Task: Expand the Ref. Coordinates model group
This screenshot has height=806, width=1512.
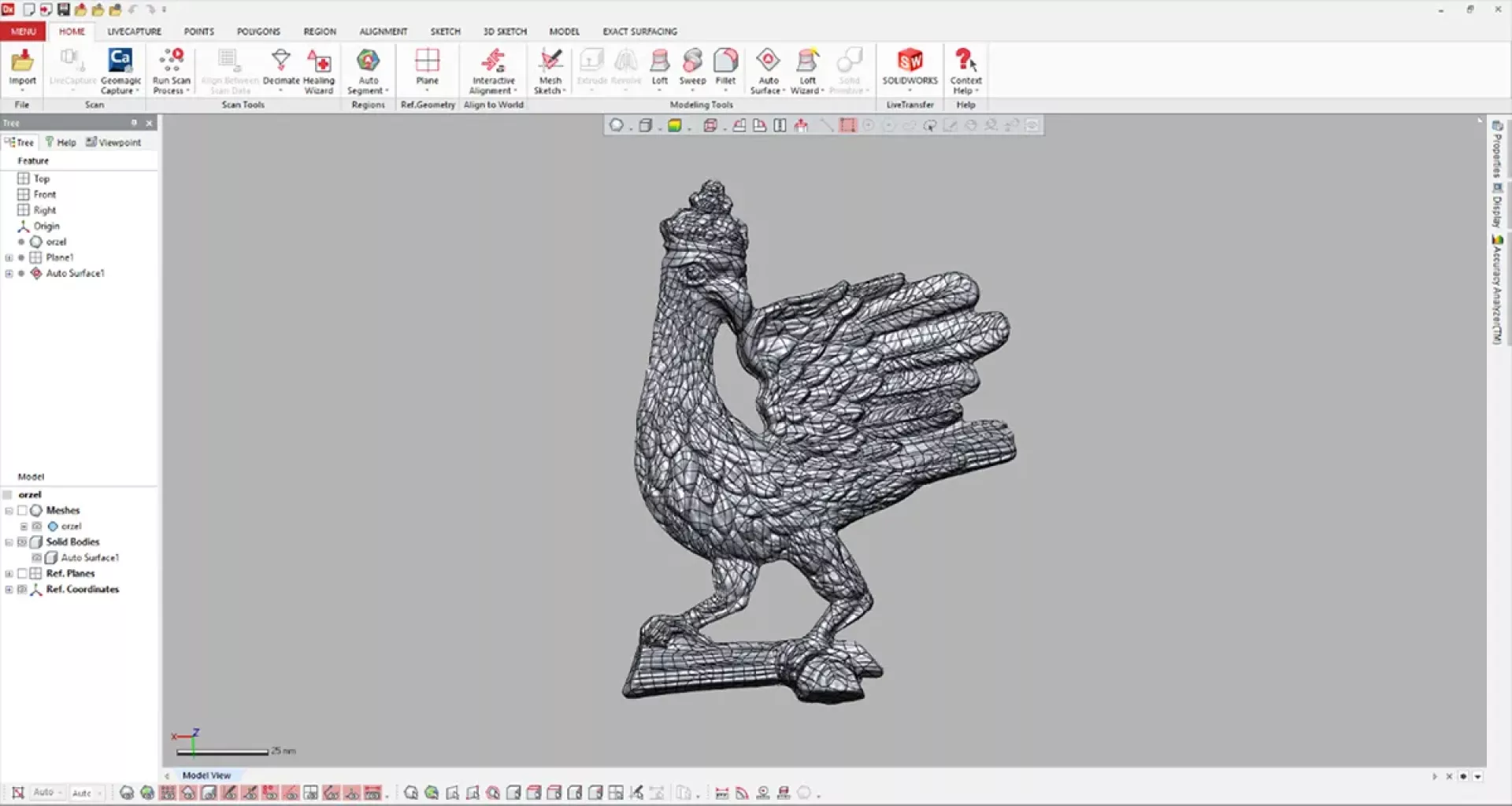Action: [9, 590]
